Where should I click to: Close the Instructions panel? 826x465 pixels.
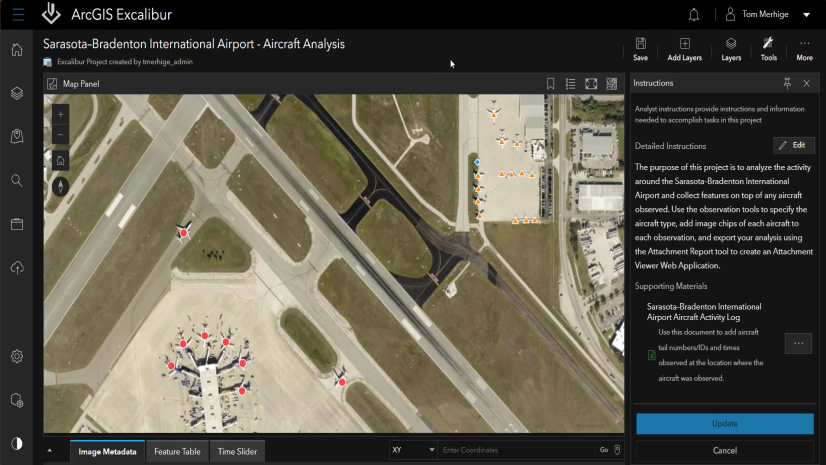coord(807,83)
